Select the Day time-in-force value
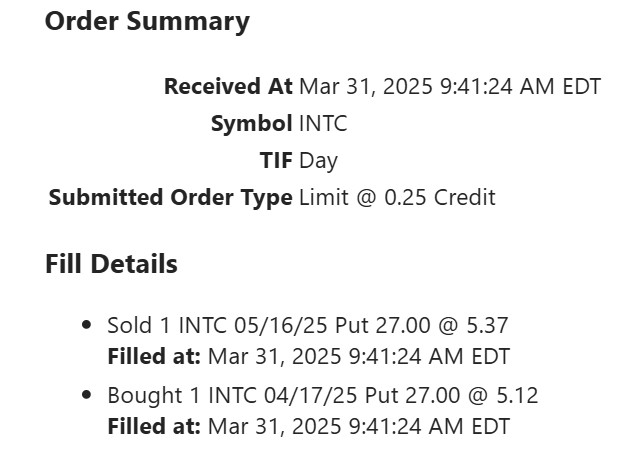 [318, 160]
